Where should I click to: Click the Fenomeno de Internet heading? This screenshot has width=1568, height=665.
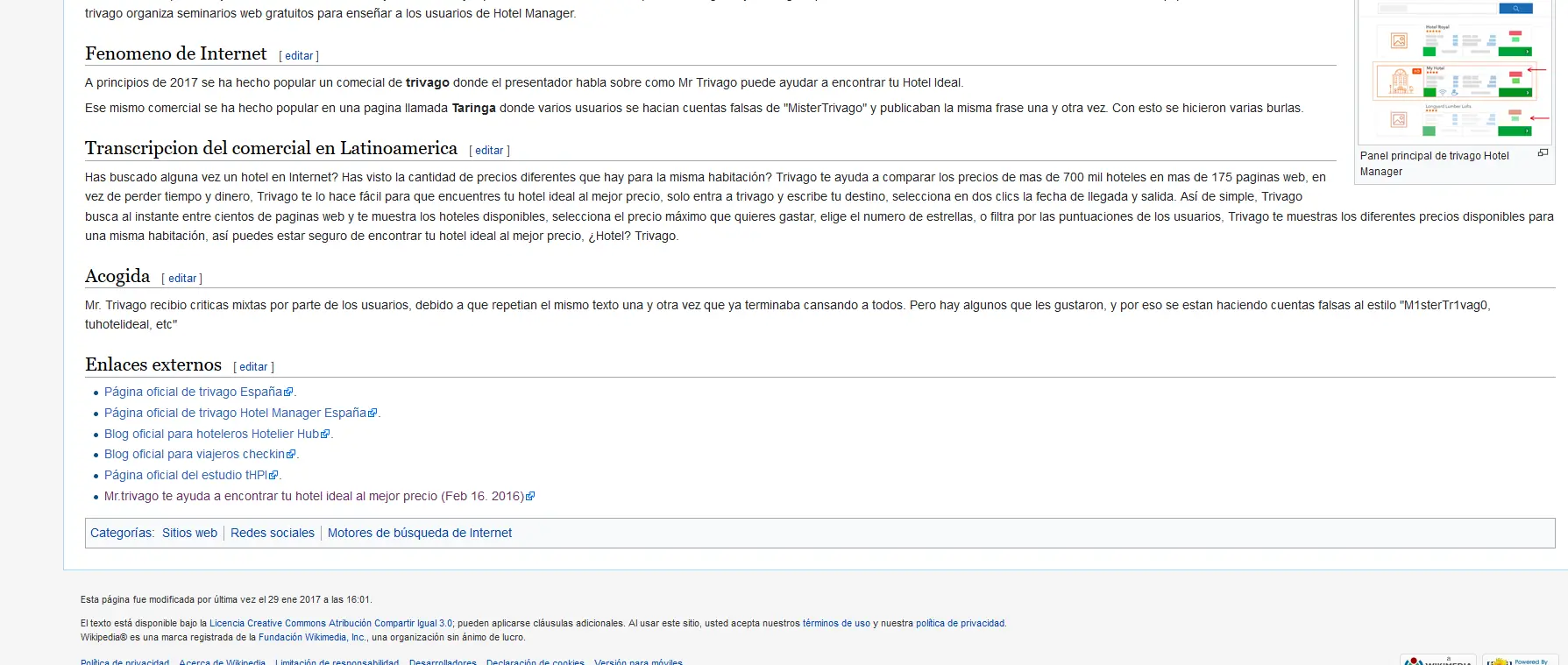coord(176,53)
